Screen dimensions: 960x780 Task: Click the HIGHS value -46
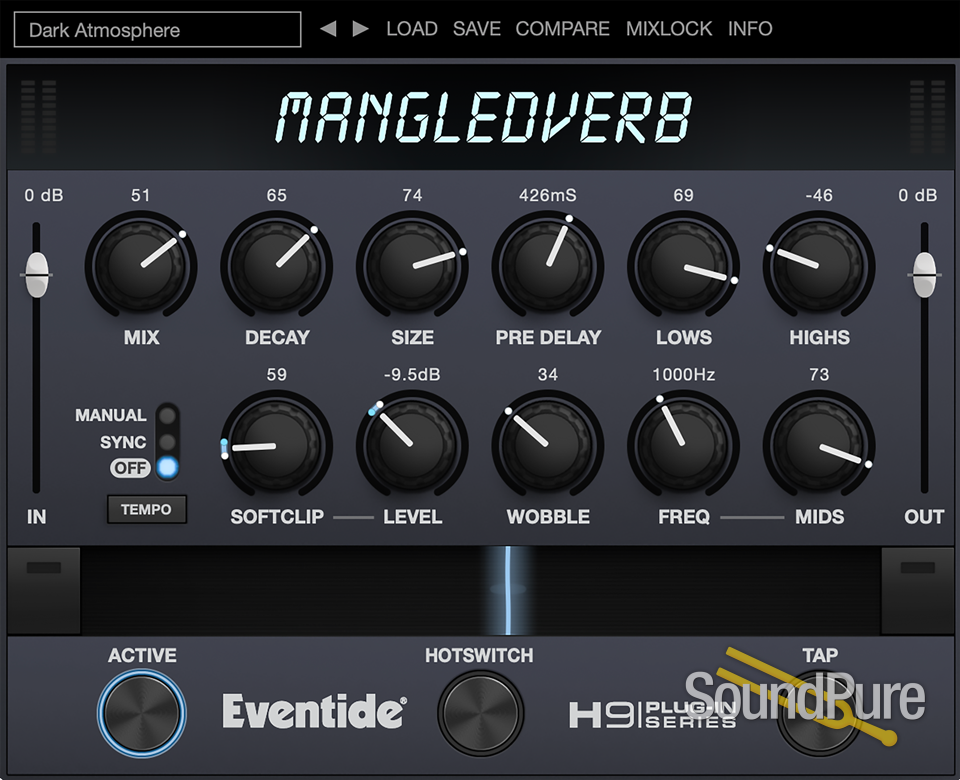819,195
